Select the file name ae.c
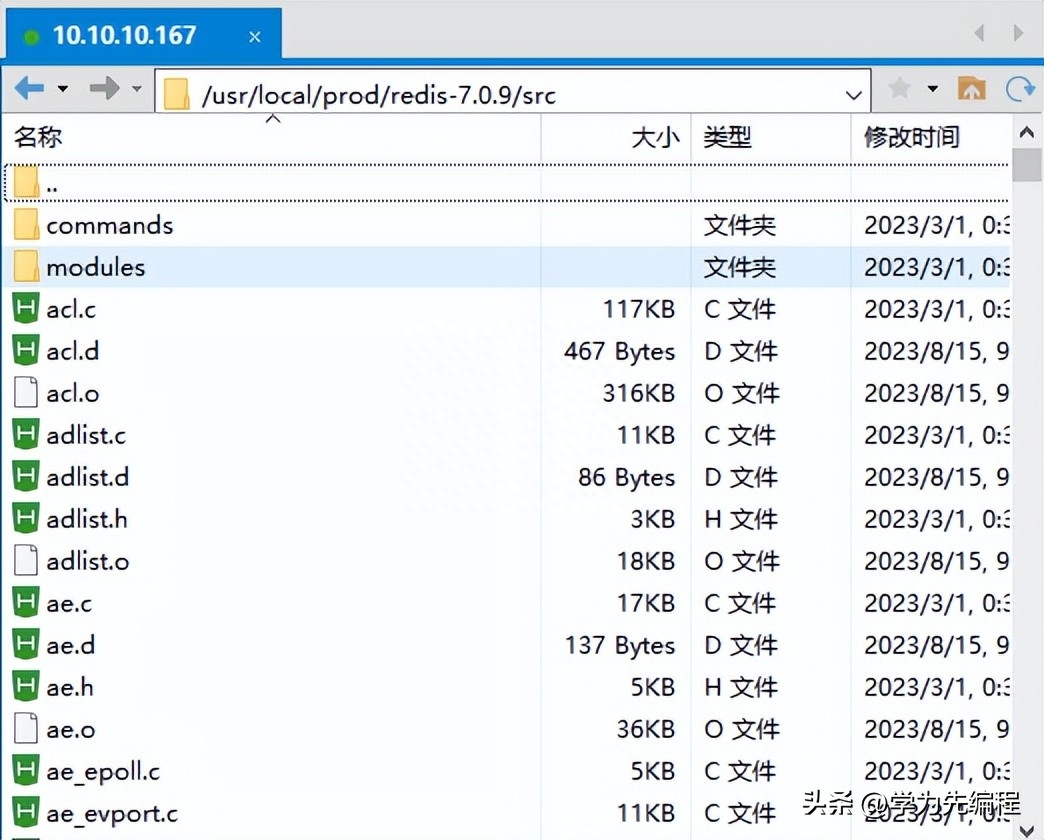Viewport: 1044px width, 840px height. point(69,604)
